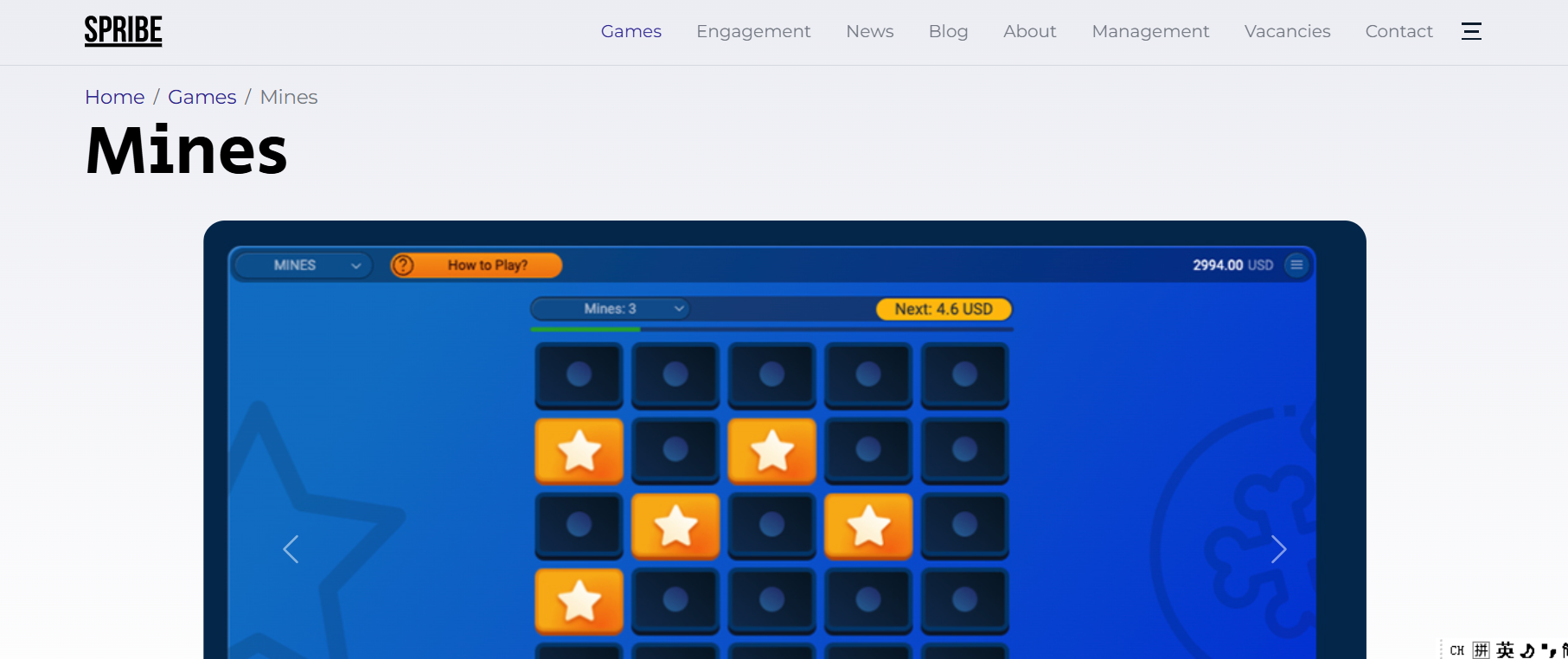Open the Blog navigation item
Viewport: 1568px width, 659px height.
click(x=949, y=31)
